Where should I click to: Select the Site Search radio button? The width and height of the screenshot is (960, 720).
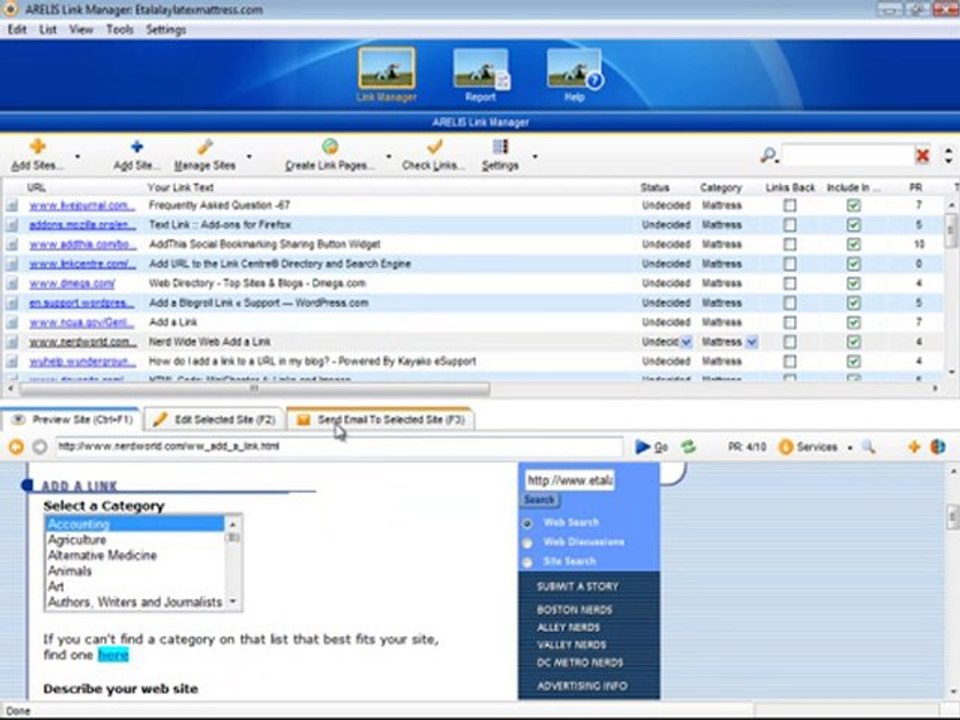tap(527, 562)
